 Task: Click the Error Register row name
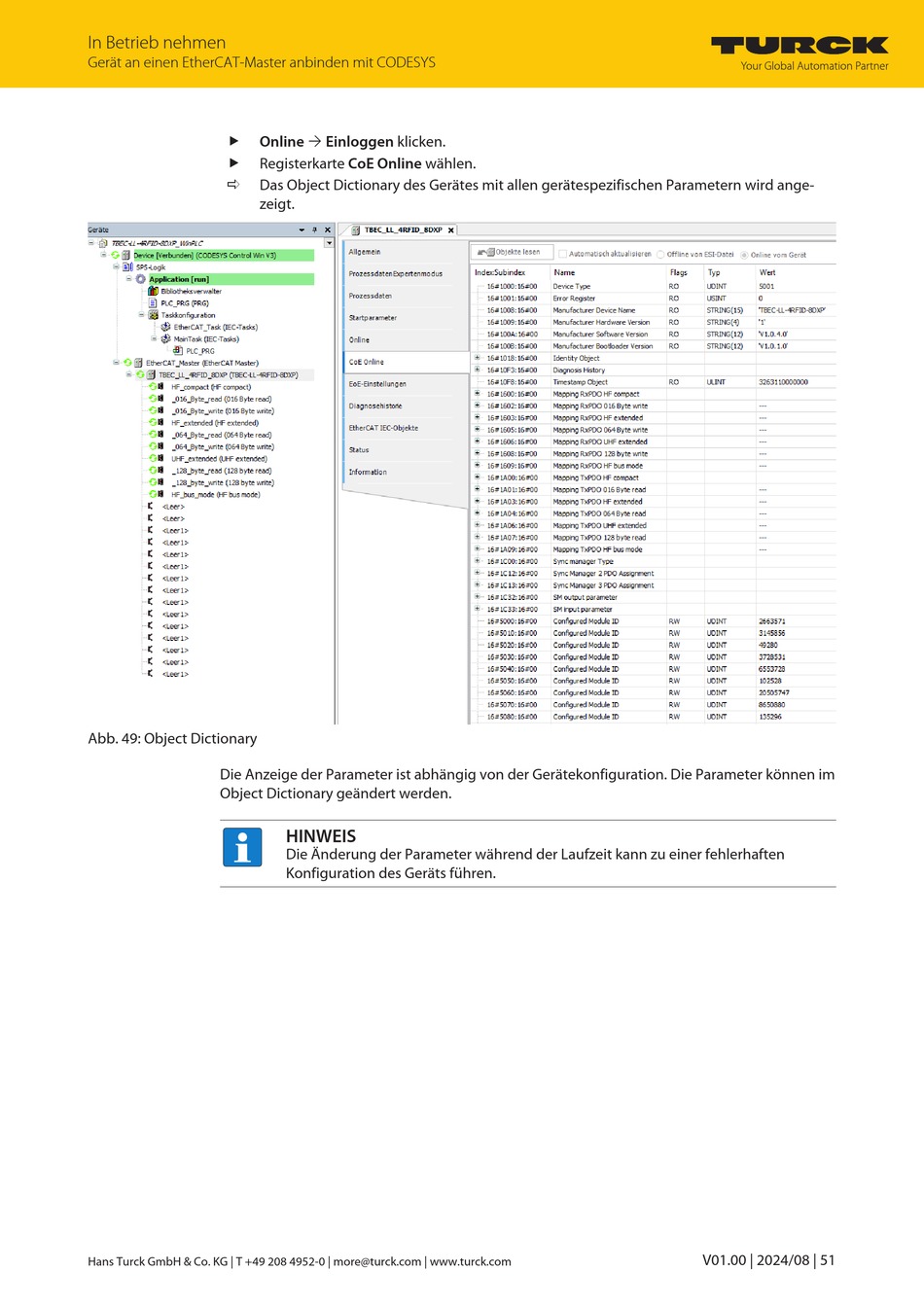point(575,299)
